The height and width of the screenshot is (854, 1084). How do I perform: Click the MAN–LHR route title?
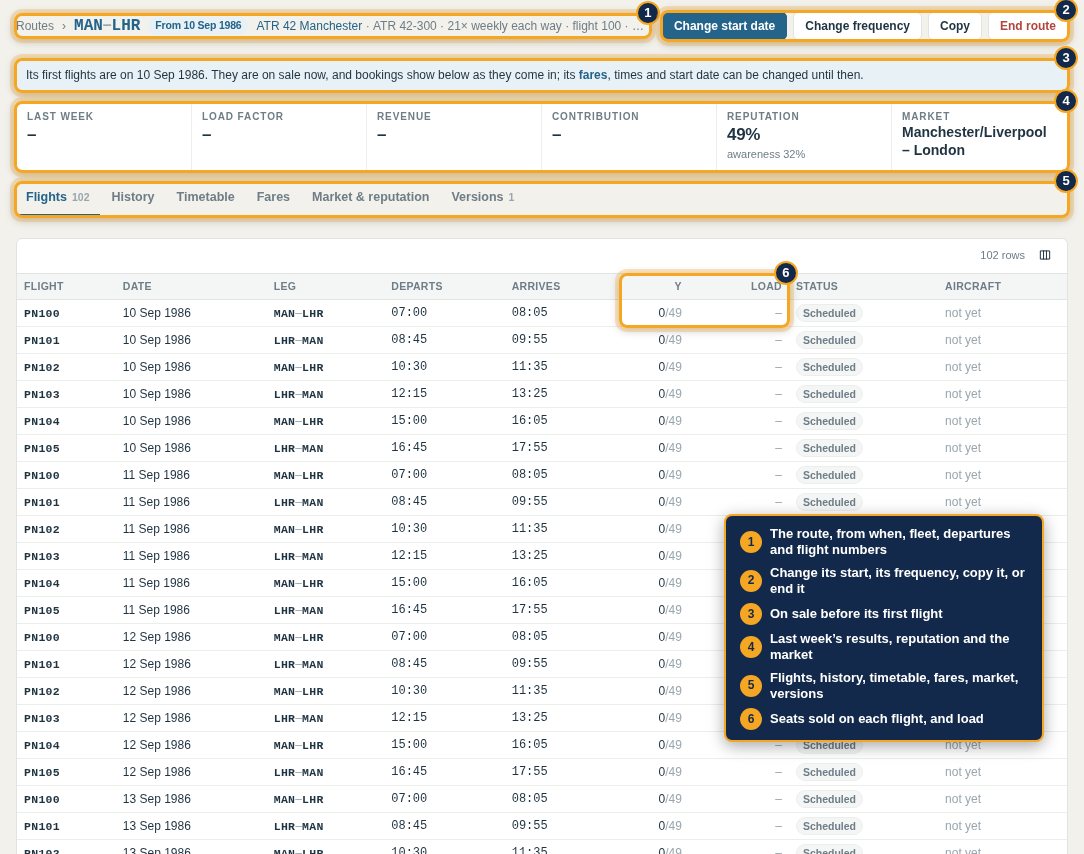107,25
